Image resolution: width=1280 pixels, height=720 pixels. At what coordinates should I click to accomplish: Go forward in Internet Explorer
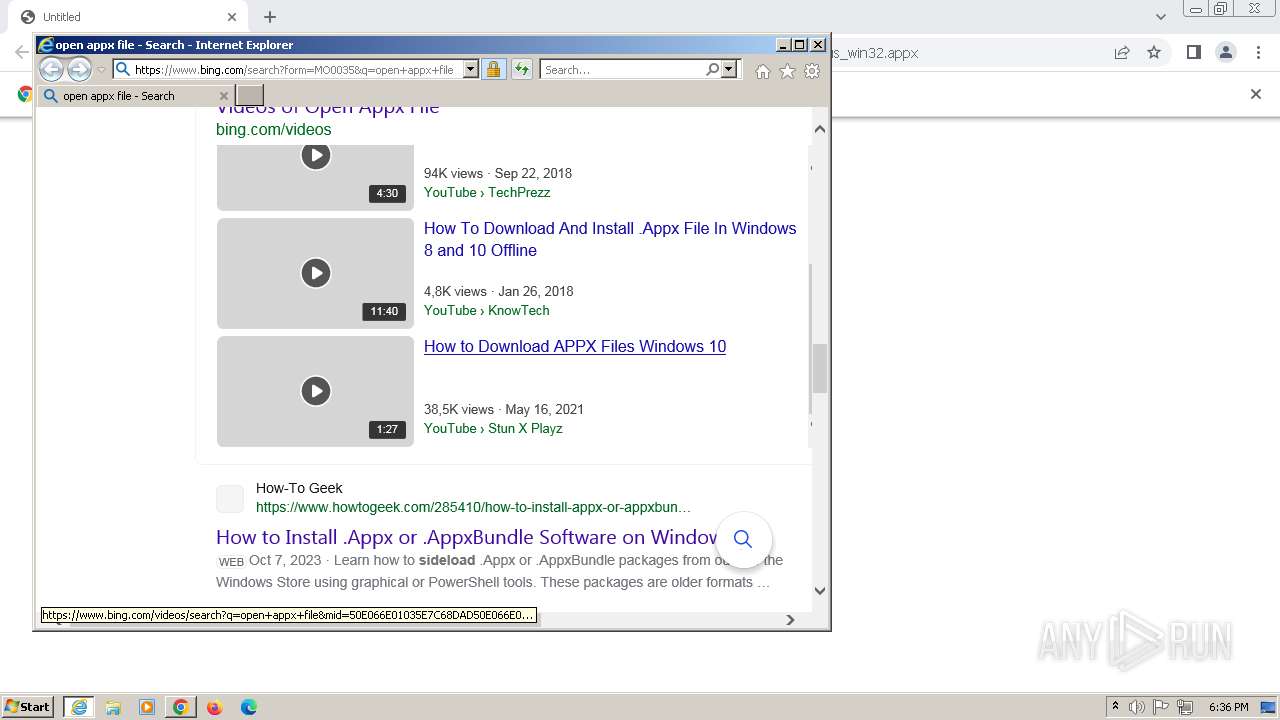(79, 69)
